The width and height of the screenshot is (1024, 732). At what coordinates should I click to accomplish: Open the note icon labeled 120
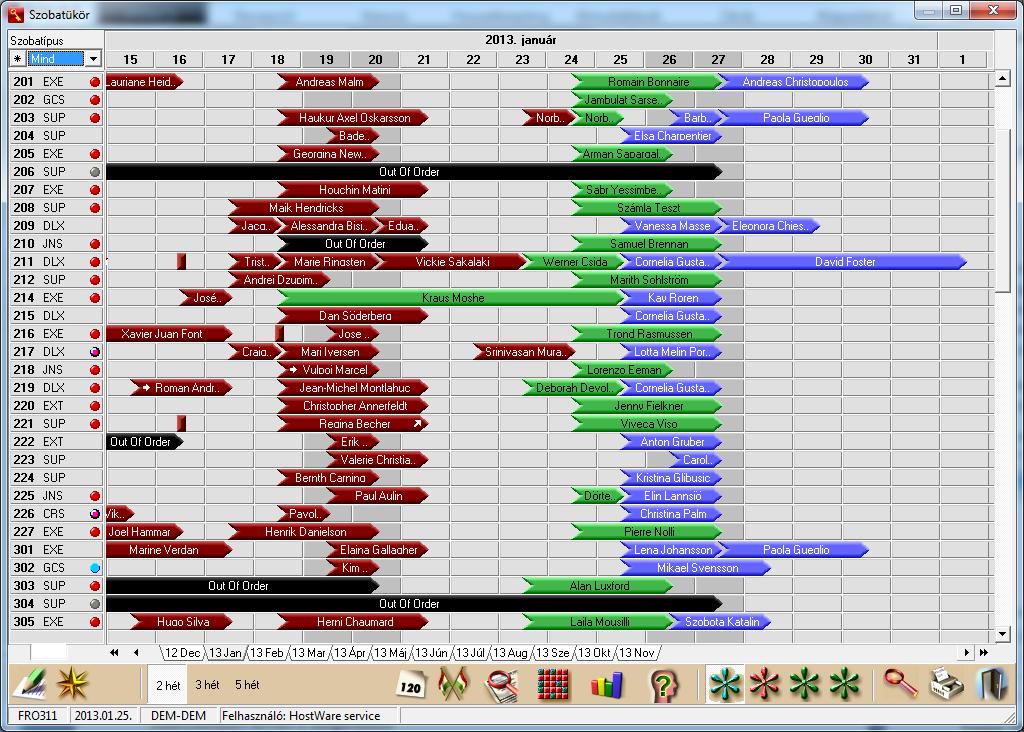tap(410, 686)
